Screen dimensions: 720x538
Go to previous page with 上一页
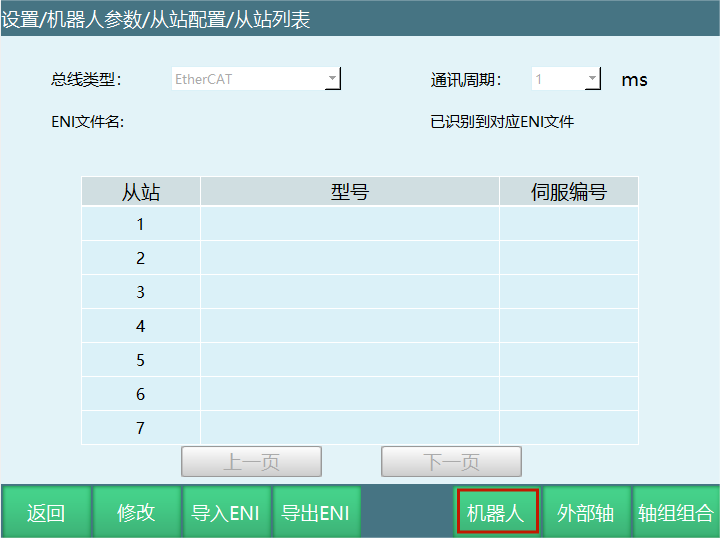tap(251, 462)
